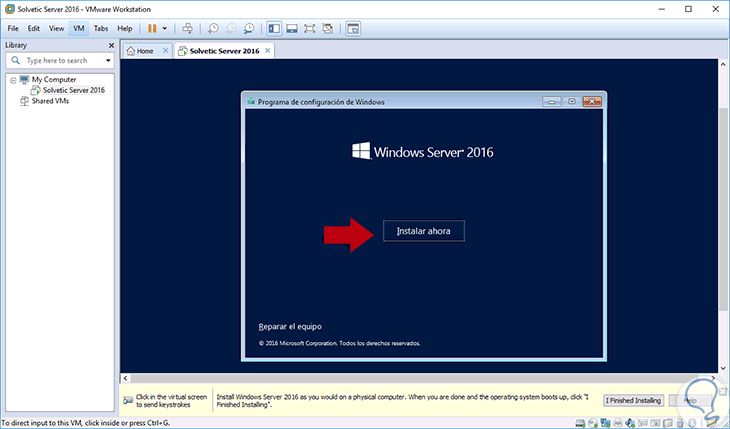Click the Instalar ahora button
This screenshot has width=730, height=429.
point(424,231)
